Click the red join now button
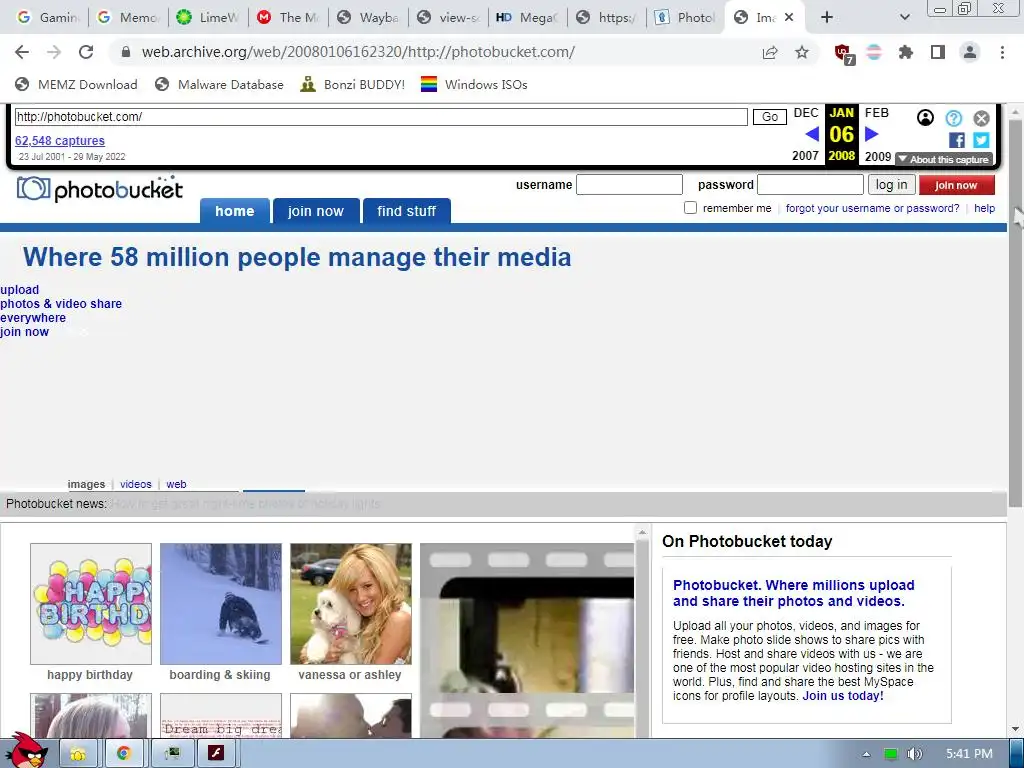 (957, 185)
